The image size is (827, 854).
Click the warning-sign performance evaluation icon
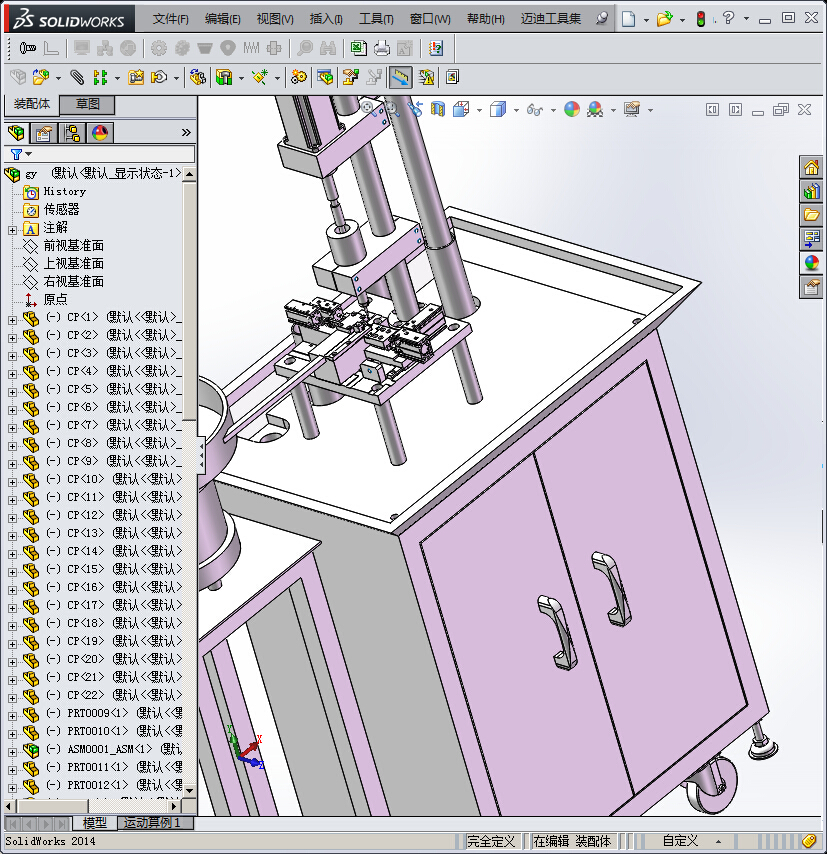pyautogui.click(x=427, y=77)
